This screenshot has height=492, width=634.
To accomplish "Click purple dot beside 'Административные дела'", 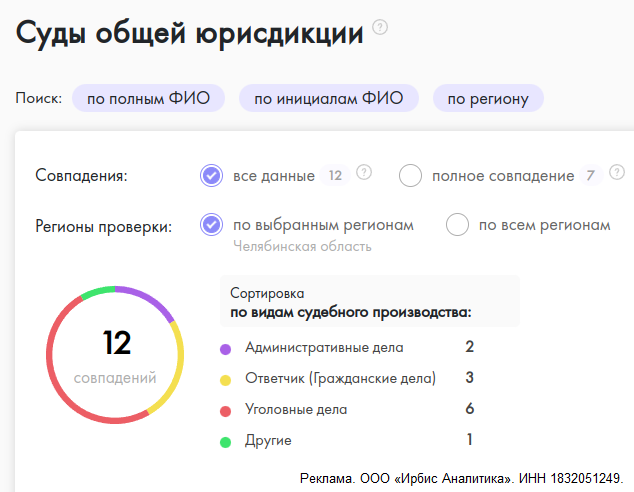I will click(x=225, y=349).
